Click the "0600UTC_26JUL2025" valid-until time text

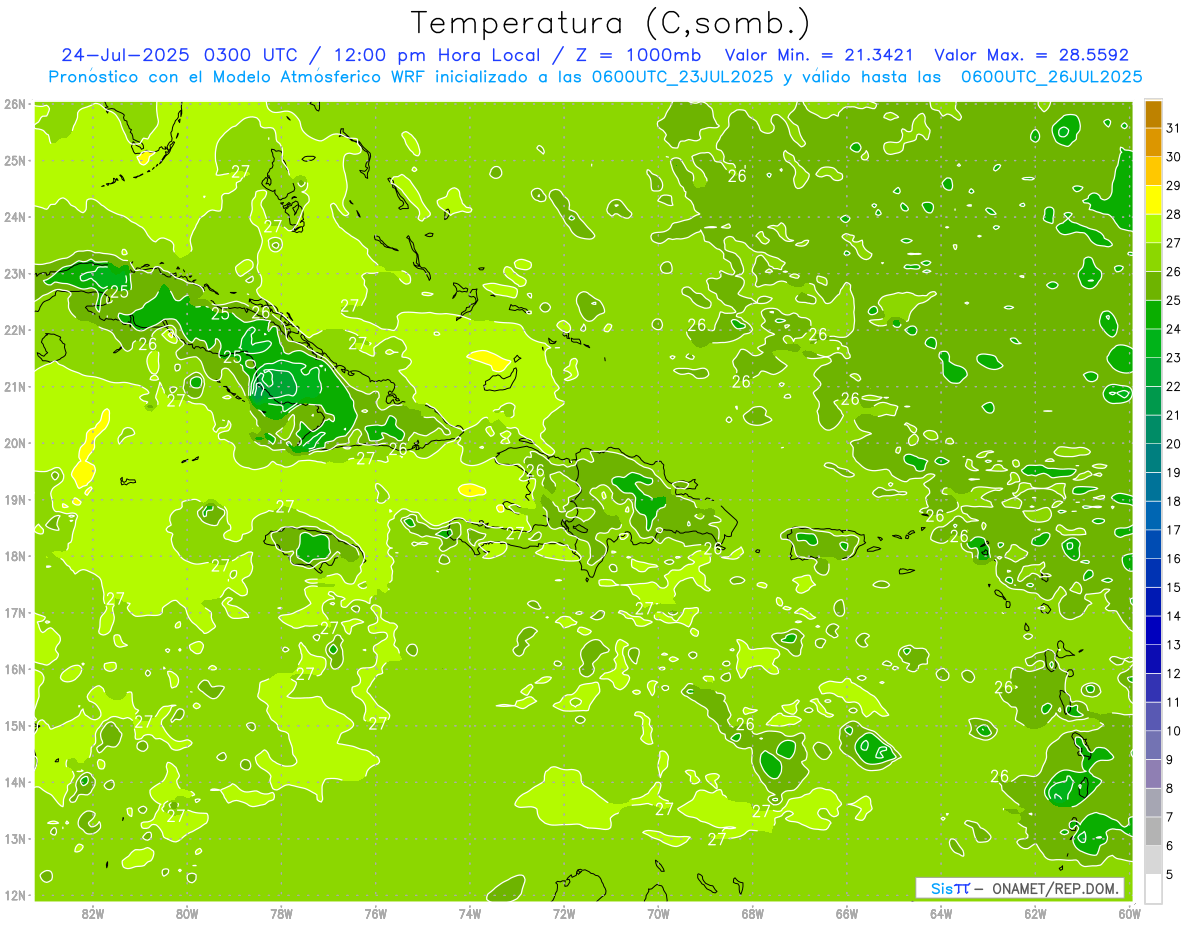point(1051,76)
